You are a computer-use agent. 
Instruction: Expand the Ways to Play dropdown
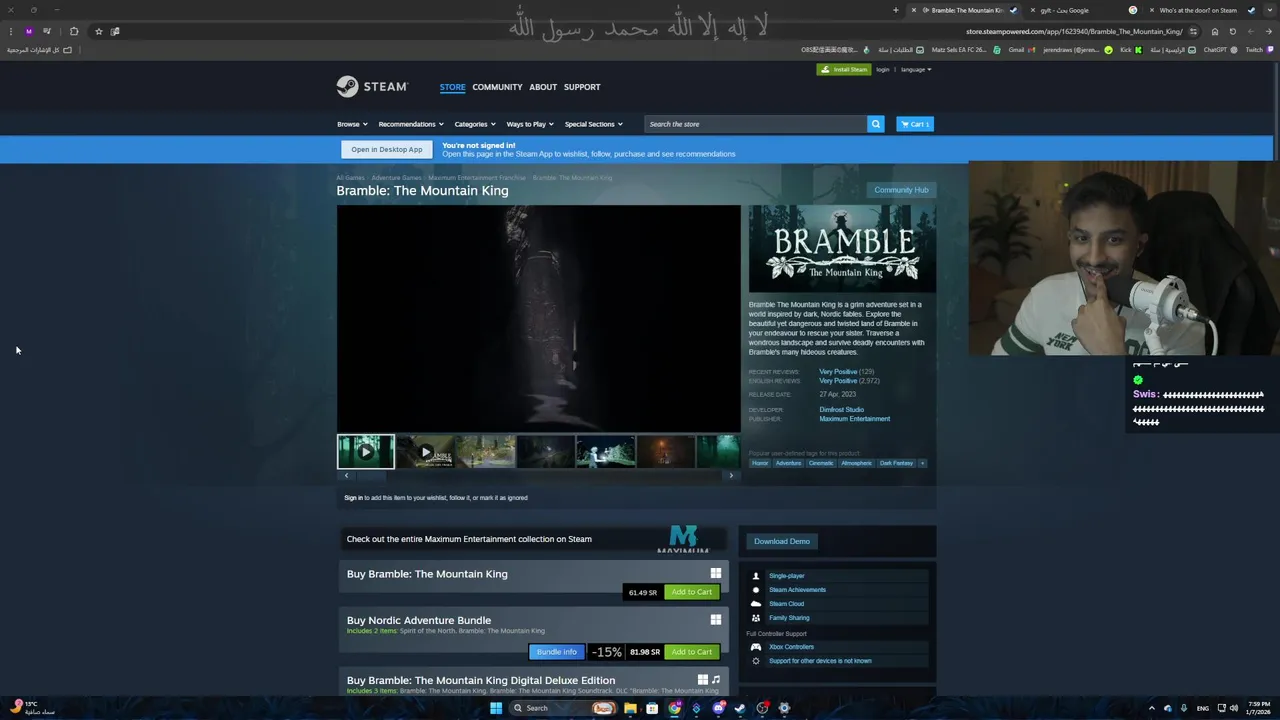tap(530, 124)
